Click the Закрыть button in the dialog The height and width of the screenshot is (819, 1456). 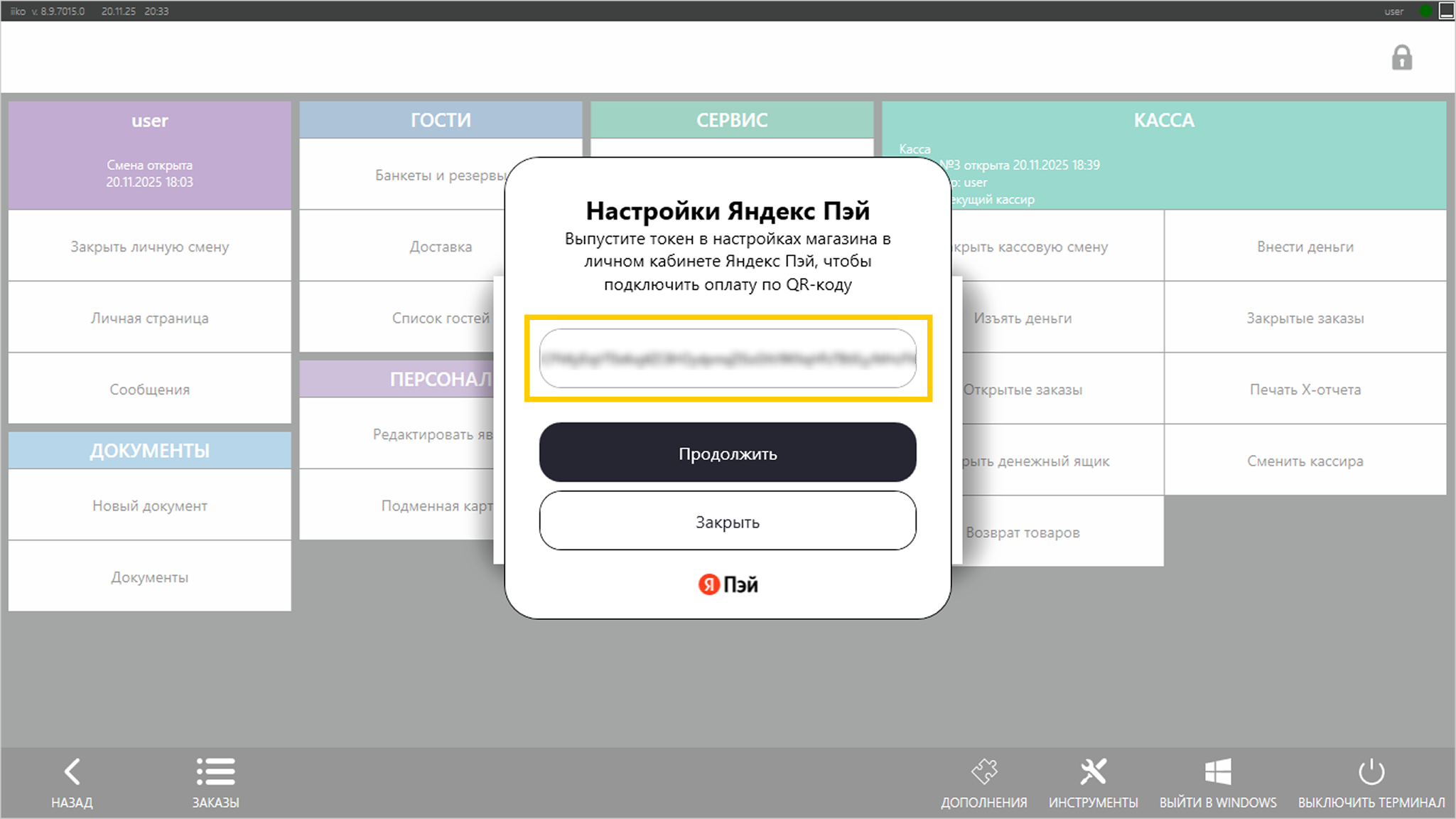click(728, 521)
